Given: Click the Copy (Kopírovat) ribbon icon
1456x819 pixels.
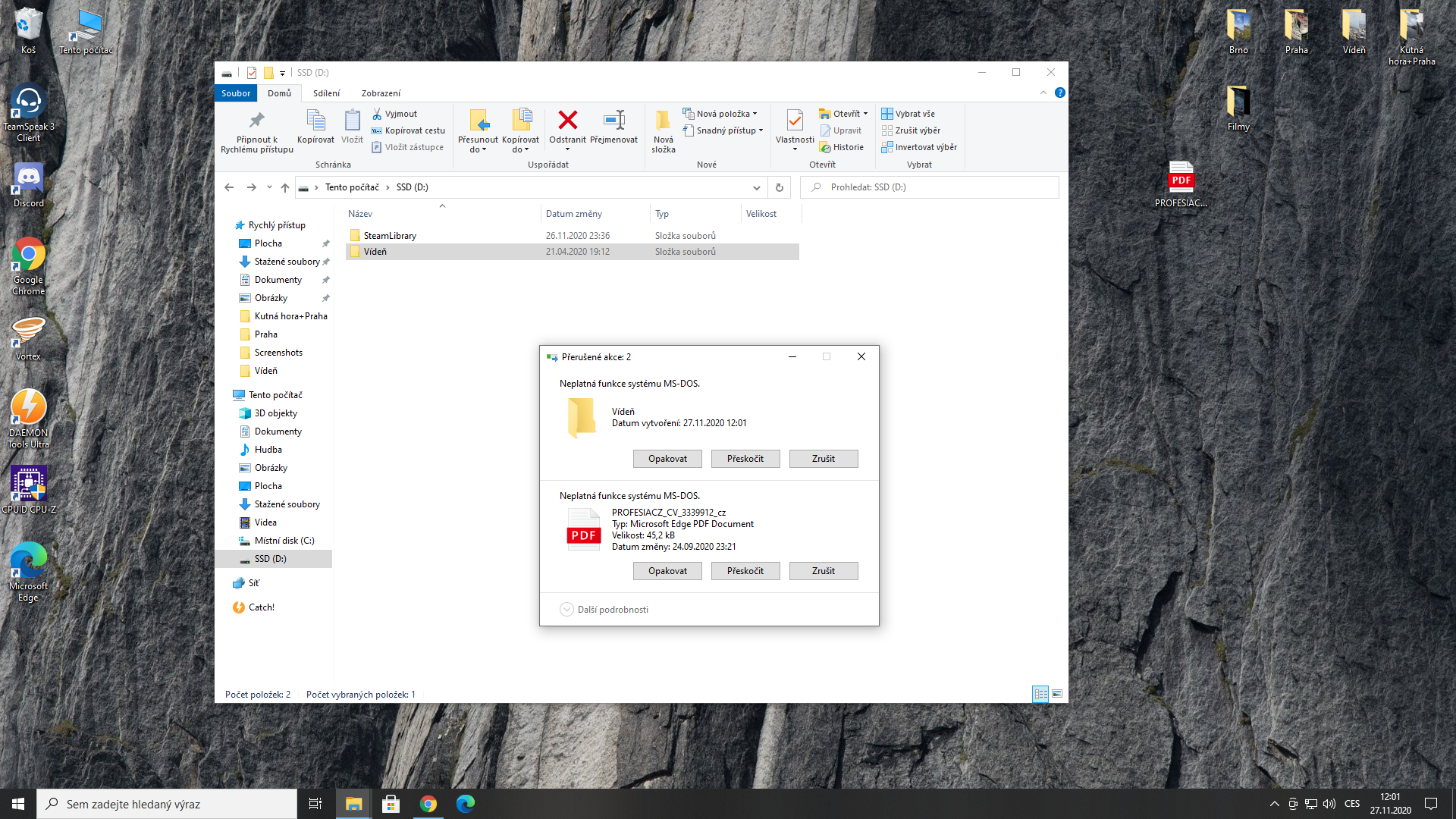Looking at the screenshot, I should pos(315,121).
